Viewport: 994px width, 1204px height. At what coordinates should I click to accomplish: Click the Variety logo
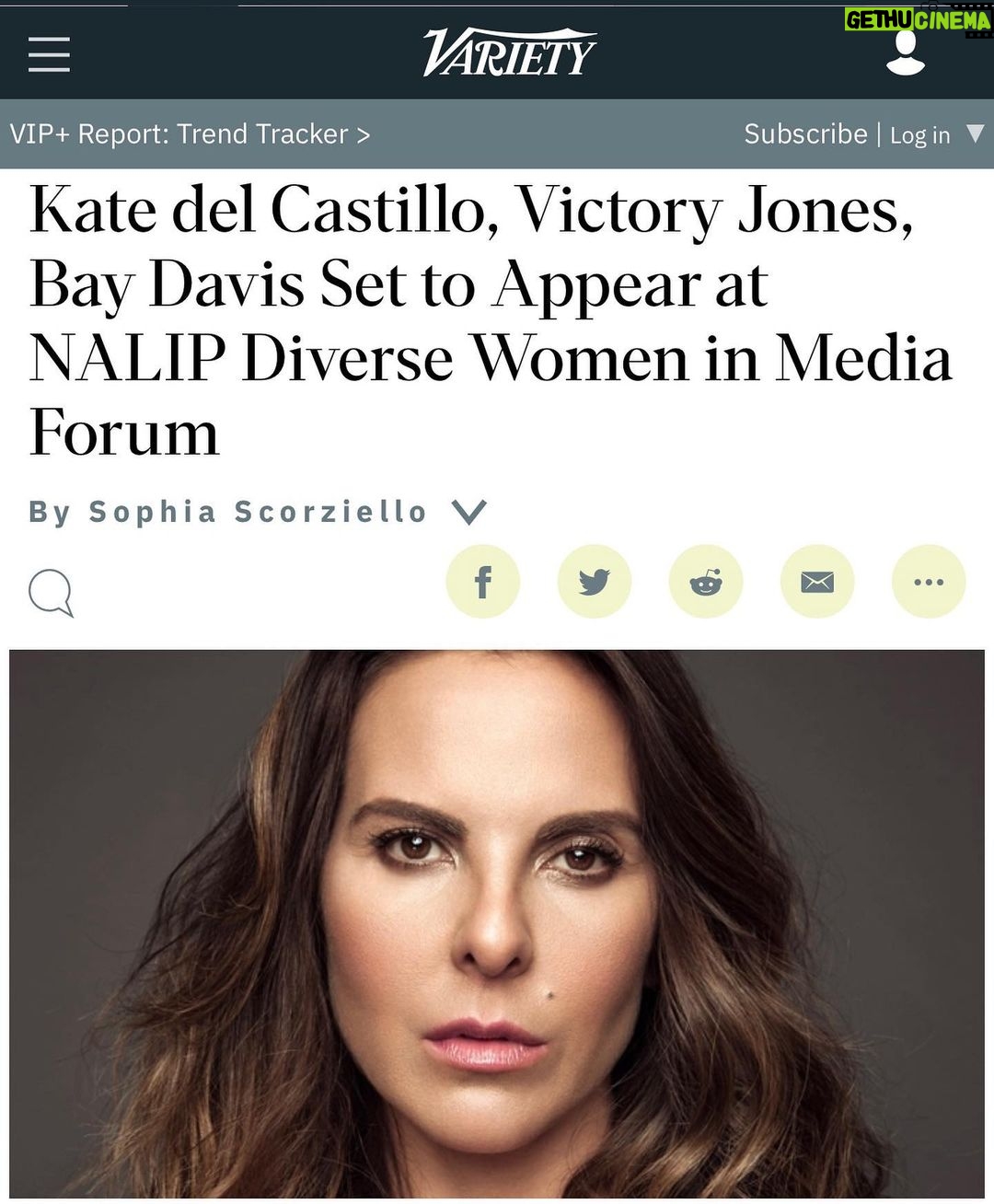(509, 53)
